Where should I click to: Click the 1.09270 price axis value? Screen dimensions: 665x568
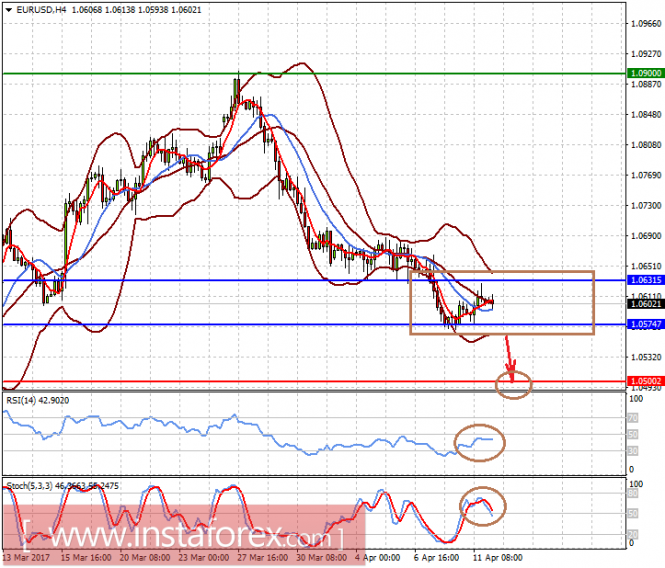pyautogui.click(x=646, y=54)
